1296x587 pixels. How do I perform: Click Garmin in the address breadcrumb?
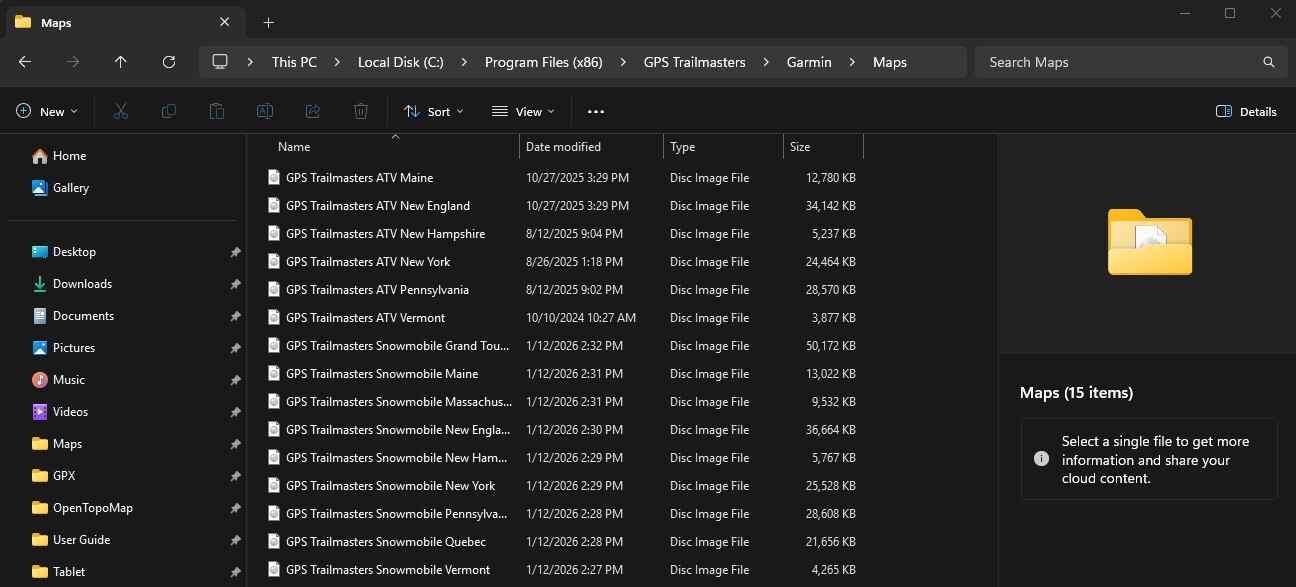[809, 62]
